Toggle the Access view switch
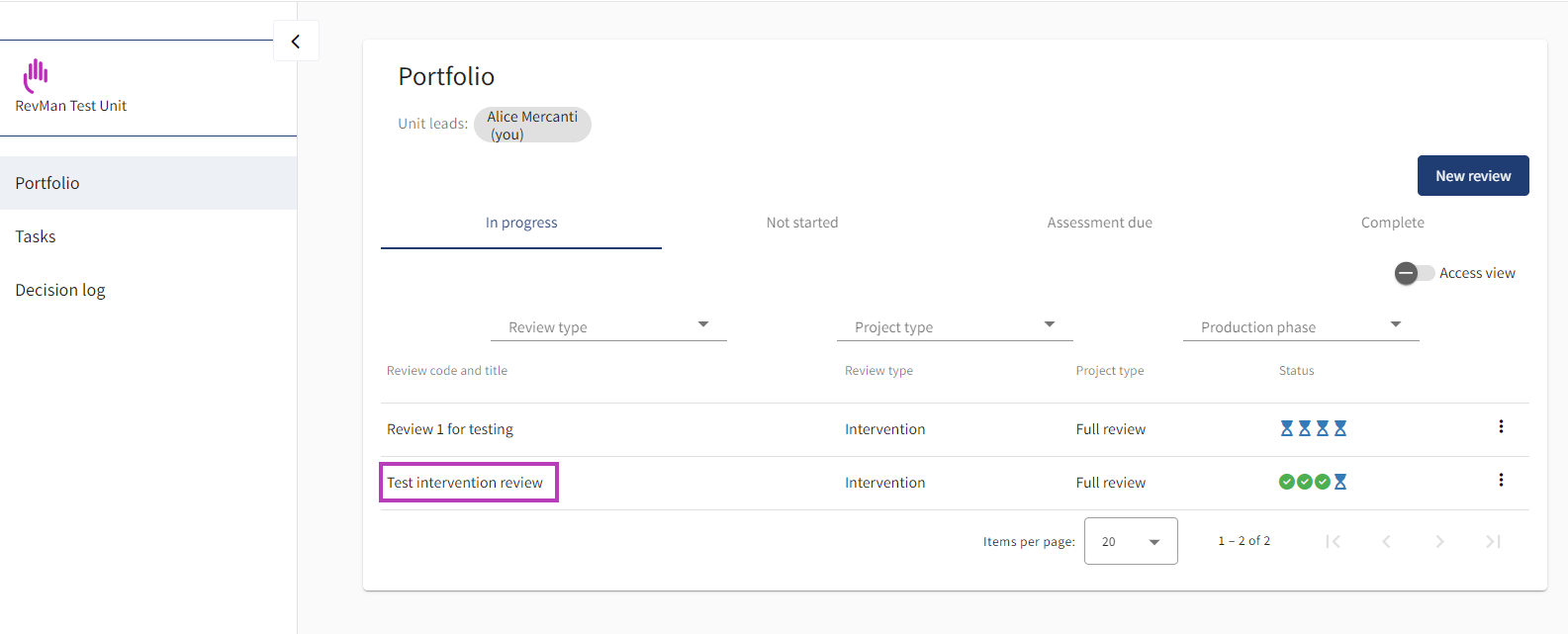 coord(1414,273)
